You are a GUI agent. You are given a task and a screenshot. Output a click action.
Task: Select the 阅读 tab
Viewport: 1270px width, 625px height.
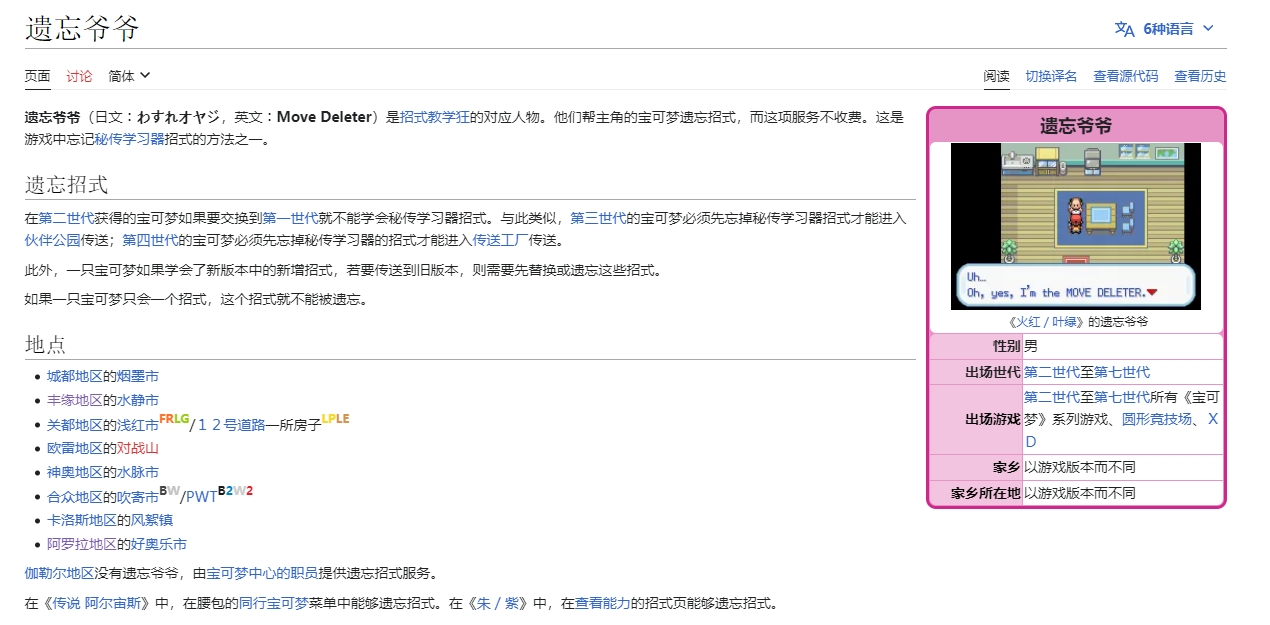tap(996, 76)
